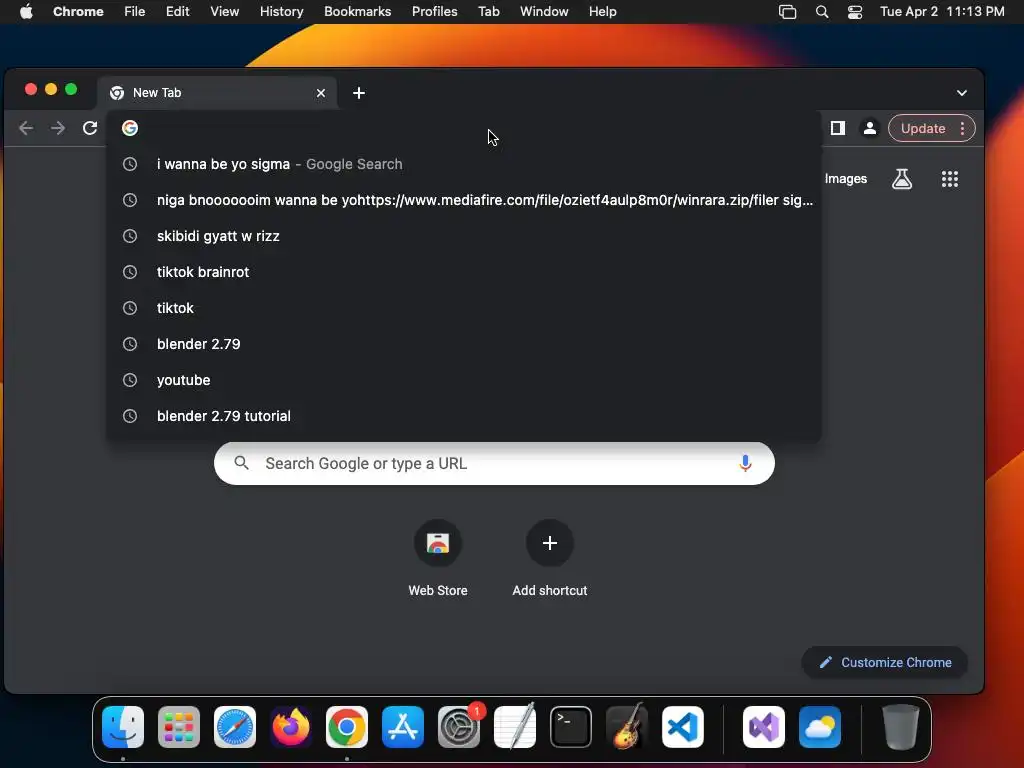The image size is (1024, 768).
Task: Open the Chrome app menu
Action: click(x=78, y=12)
